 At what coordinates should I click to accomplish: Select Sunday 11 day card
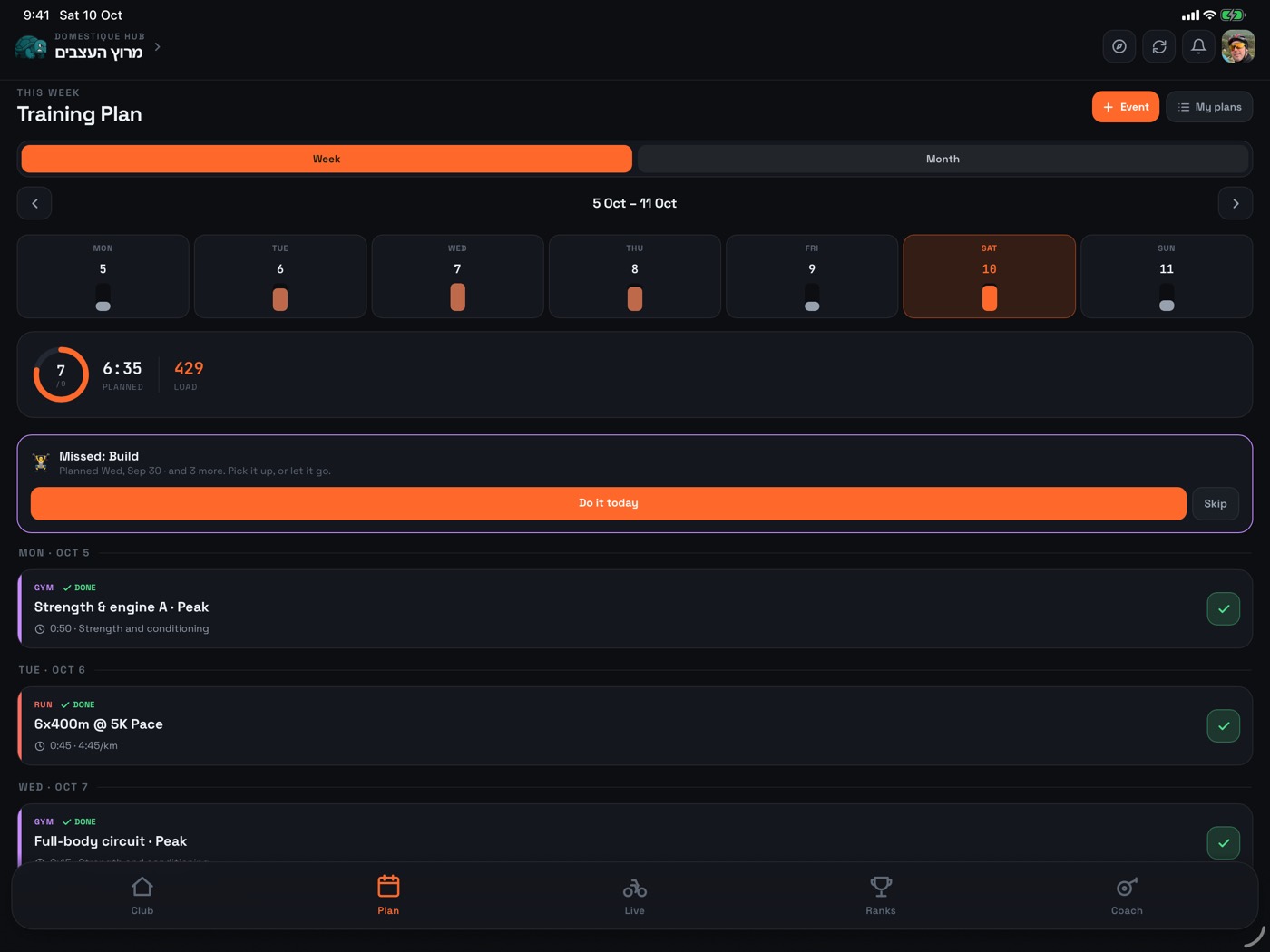click(1167, 277)
